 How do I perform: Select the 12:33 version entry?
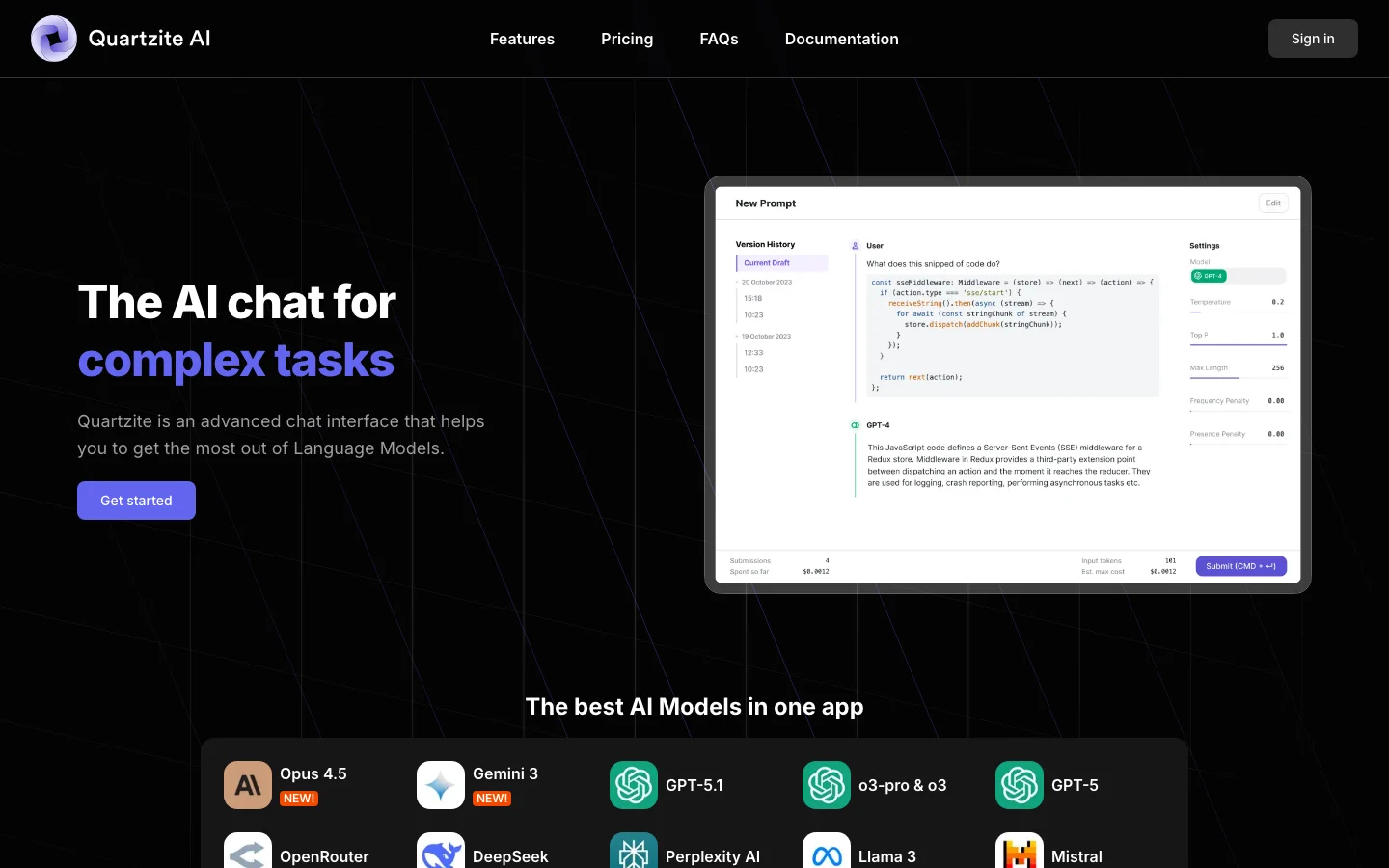pyautogui.click(x=753, y=353)
